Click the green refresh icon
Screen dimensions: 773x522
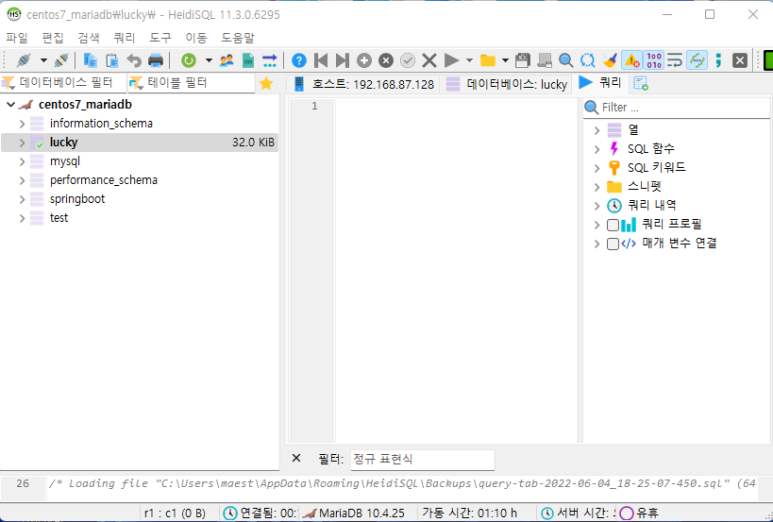[x=188, y=61]
